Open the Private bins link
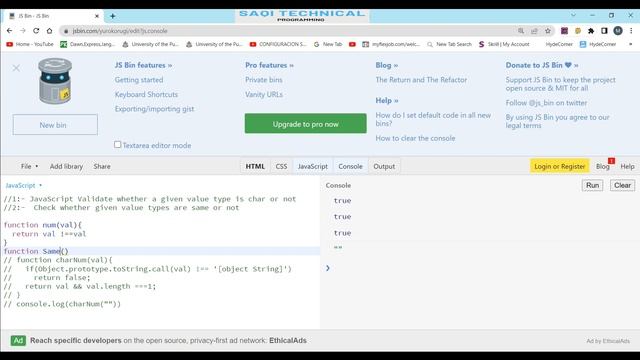Viewport: 640px width, 360px height. (x=264, y=80)
